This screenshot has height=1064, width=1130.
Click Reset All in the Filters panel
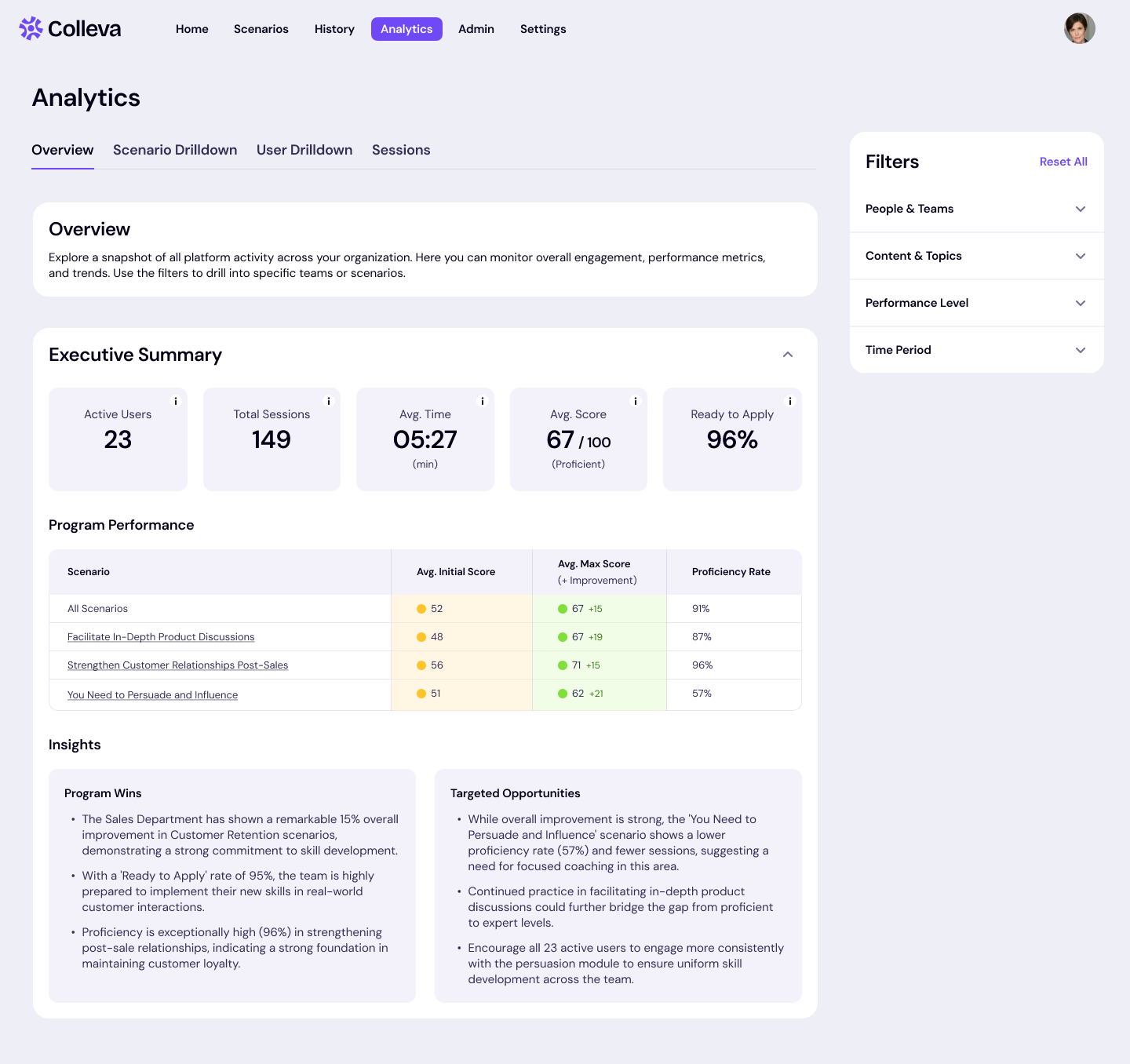coord(1063,162)
